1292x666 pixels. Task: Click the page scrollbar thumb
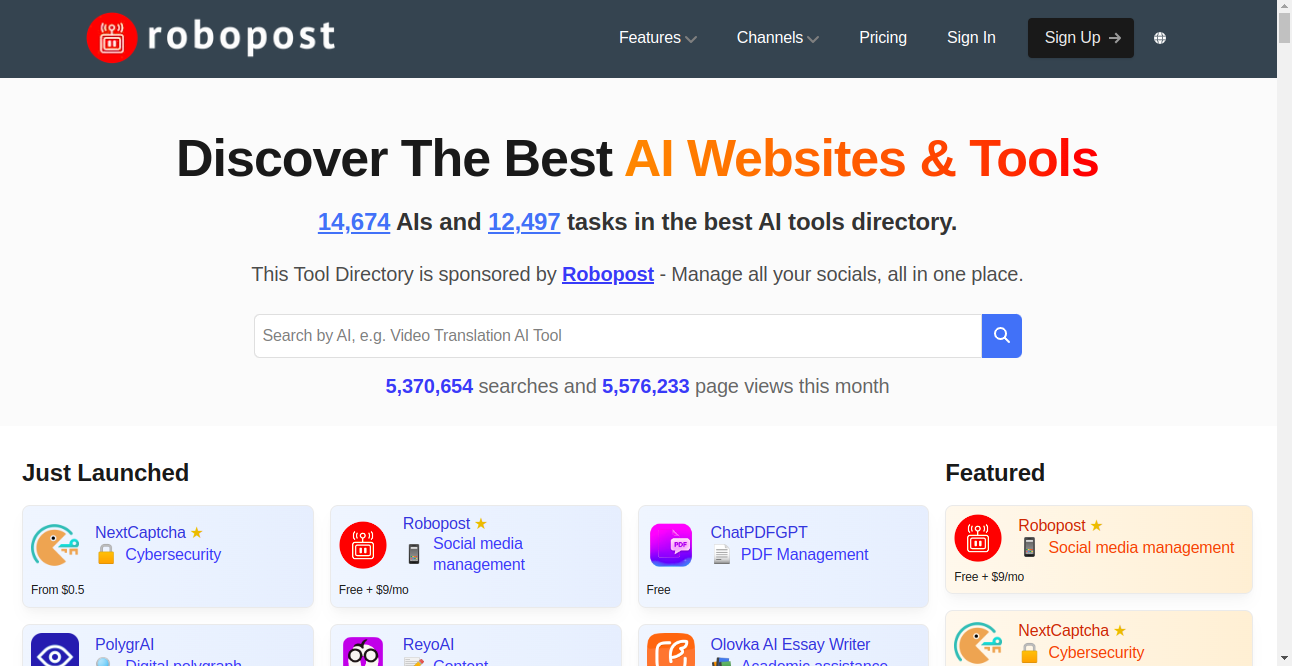pyautogui.click(x=1285, y=28)
